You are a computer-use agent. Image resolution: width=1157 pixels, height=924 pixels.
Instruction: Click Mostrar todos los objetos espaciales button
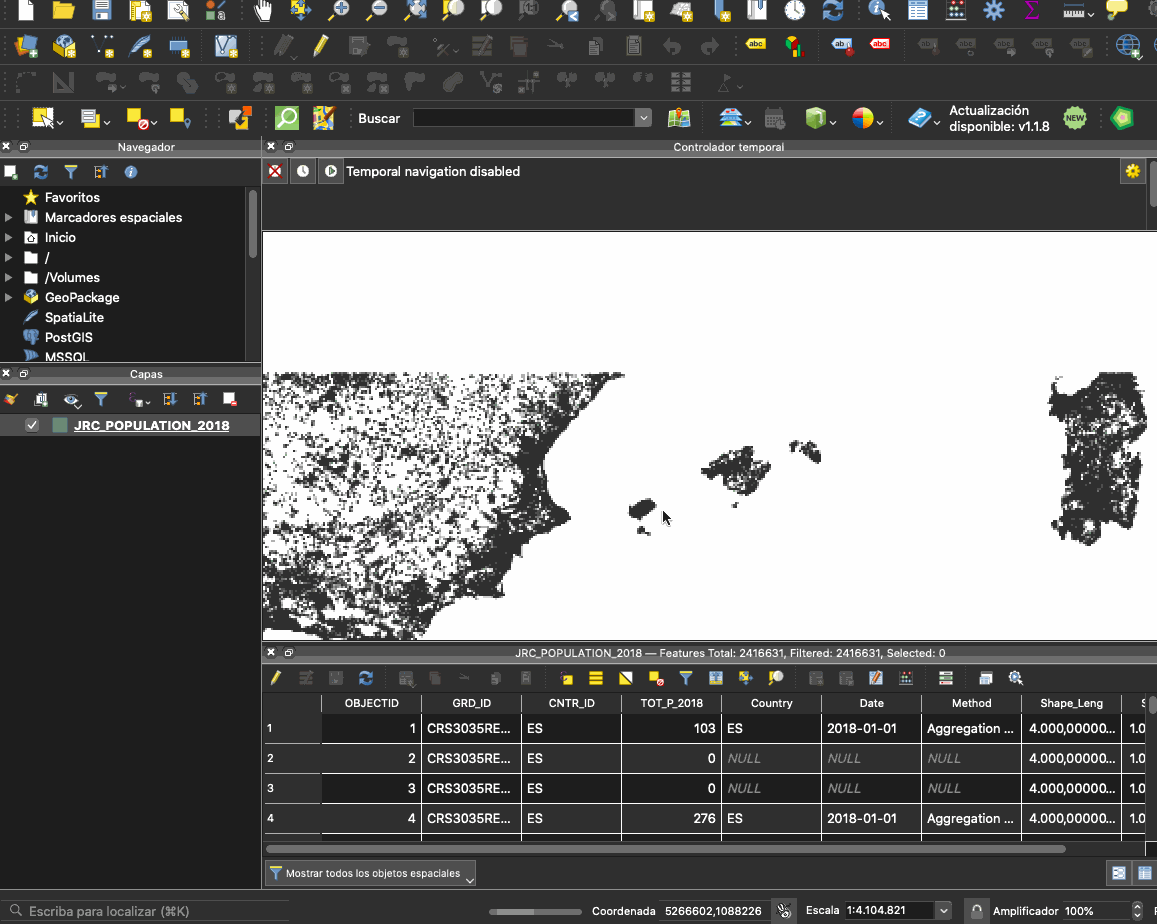pos(371,873)
